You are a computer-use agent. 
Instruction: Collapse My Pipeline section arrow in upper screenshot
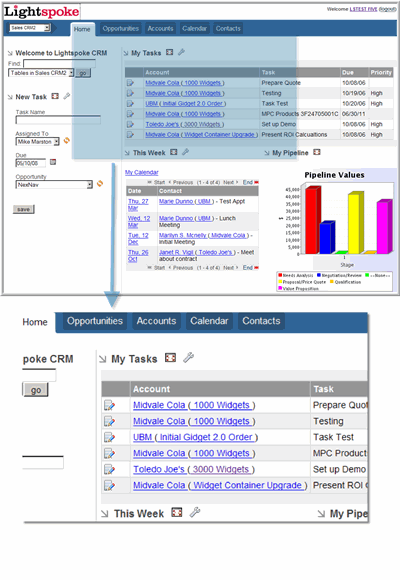[267, 153]
